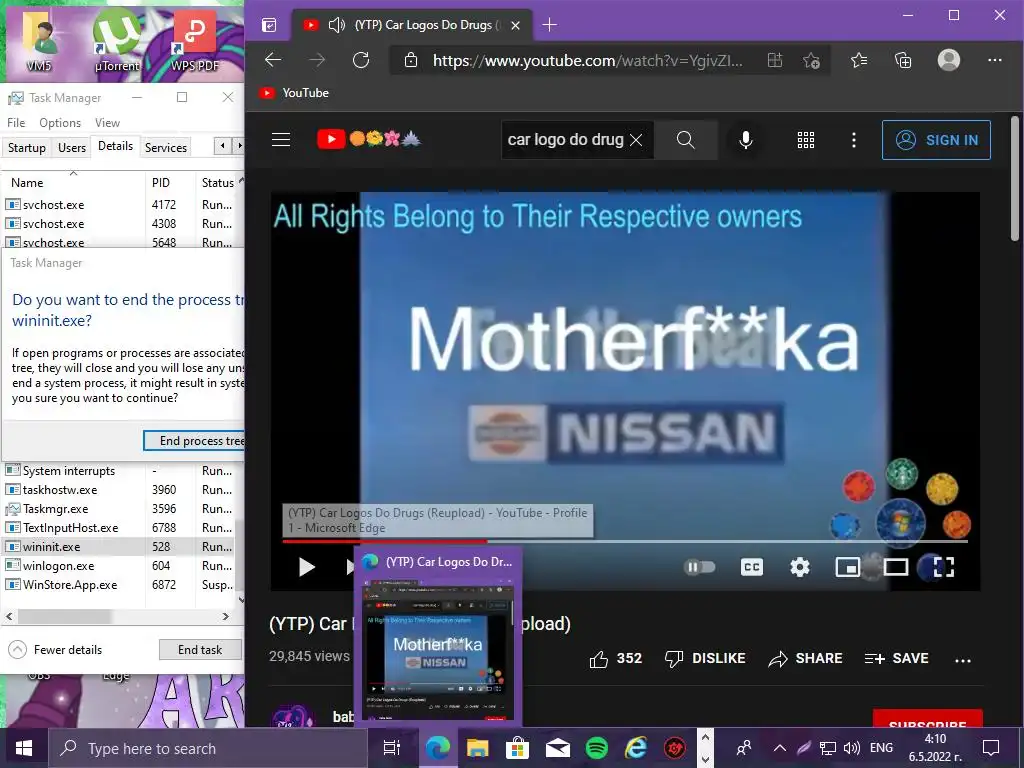Viewport: 1024px width, 768px height.
Task: Switch player to theater mode
Action: pos(895,567)
